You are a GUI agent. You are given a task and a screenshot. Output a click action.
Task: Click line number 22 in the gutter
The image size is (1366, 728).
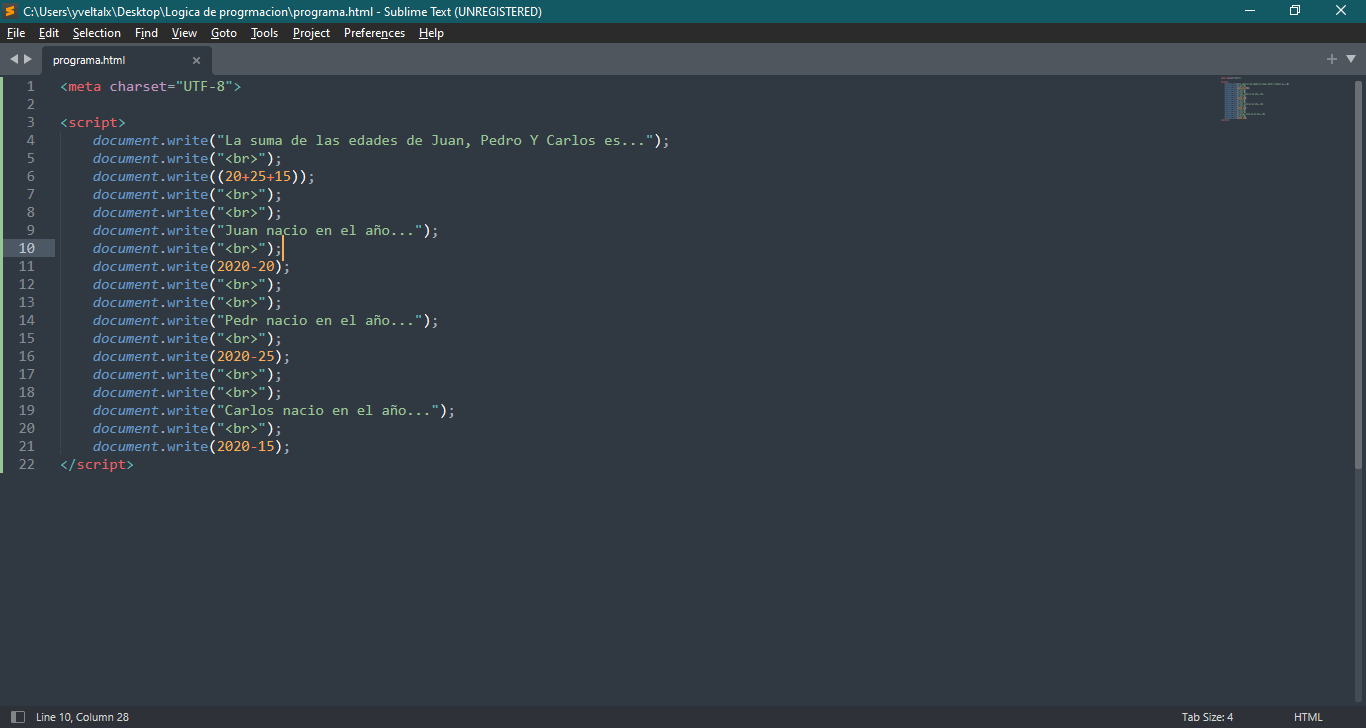26,464
